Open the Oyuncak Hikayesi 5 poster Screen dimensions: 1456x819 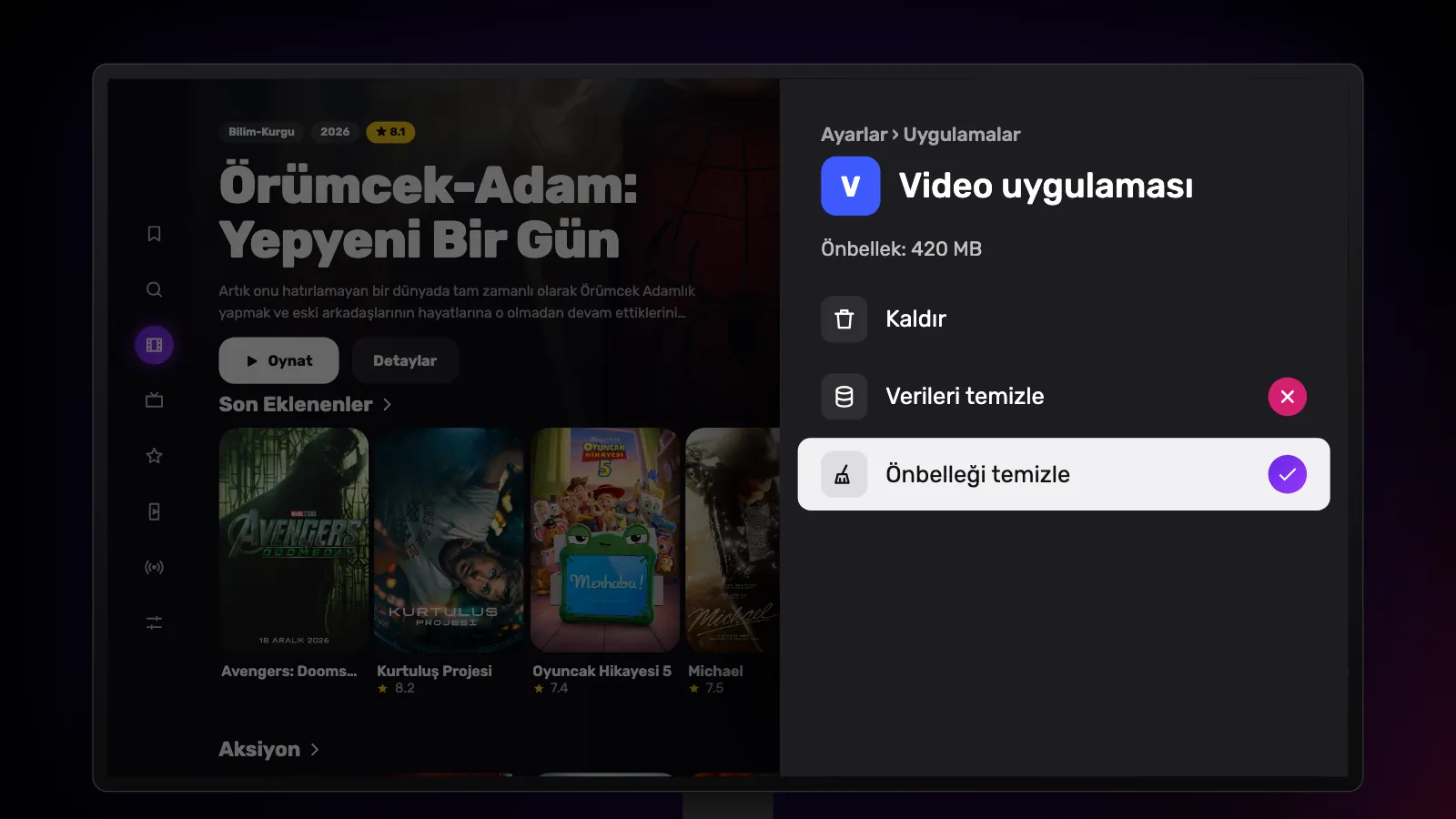coord(605,540)
